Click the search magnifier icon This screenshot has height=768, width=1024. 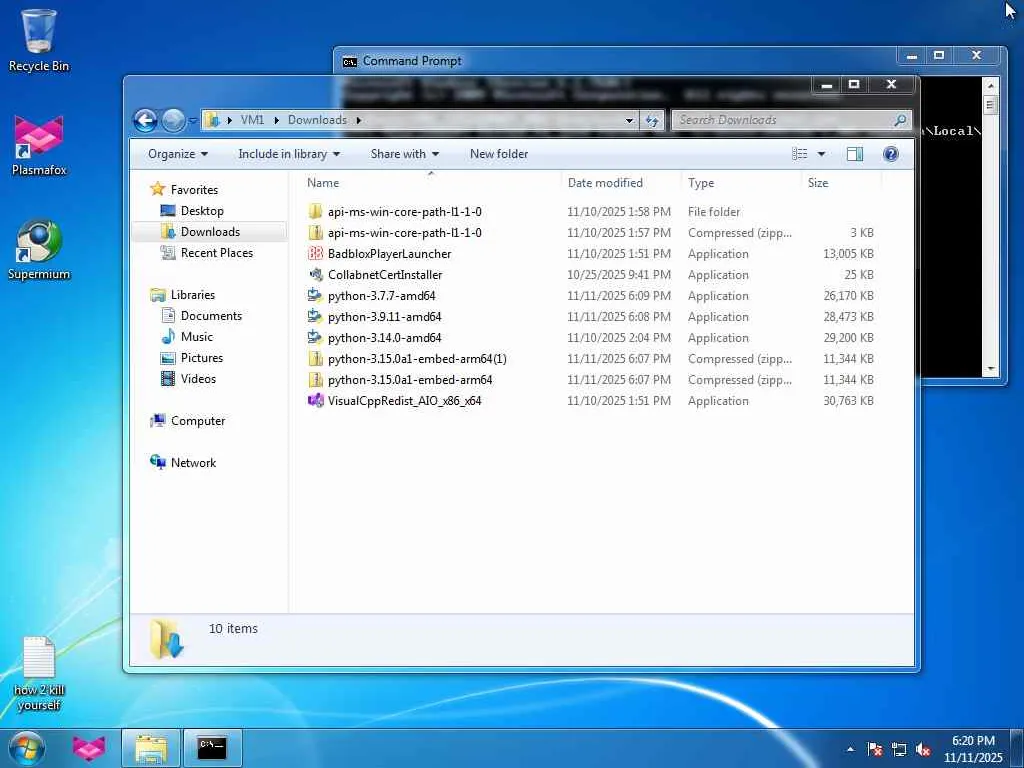[899, 120]
